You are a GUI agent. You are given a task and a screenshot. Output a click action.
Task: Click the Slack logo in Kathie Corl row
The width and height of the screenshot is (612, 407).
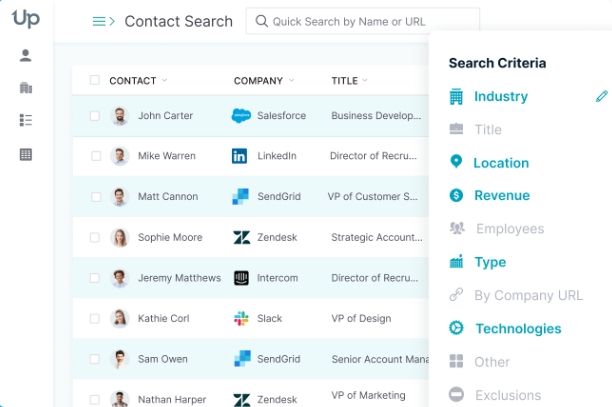click(x=241, y=318)
